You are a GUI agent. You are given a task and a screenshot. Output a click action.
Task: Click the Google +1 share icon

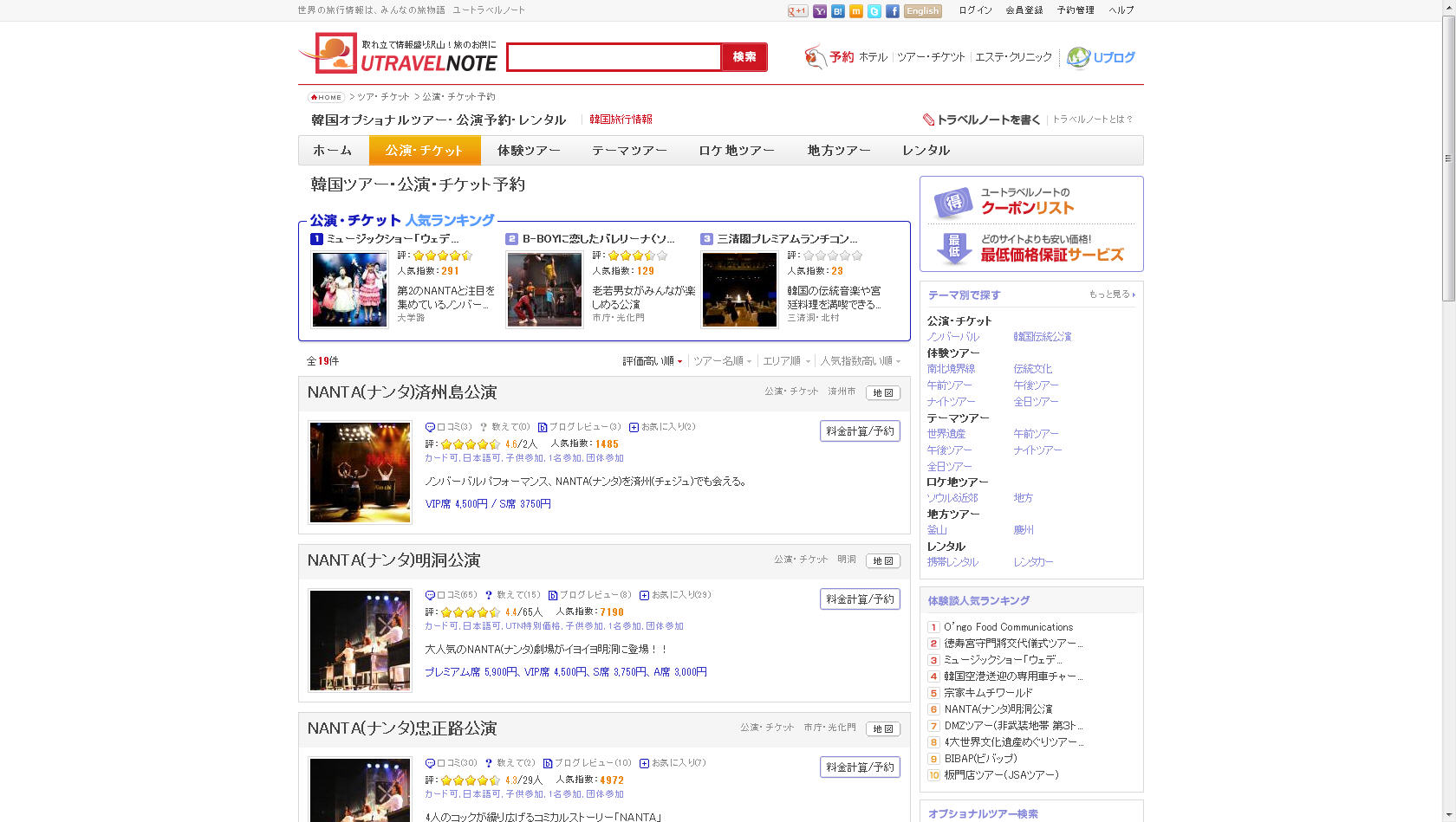tap(797, 11)
